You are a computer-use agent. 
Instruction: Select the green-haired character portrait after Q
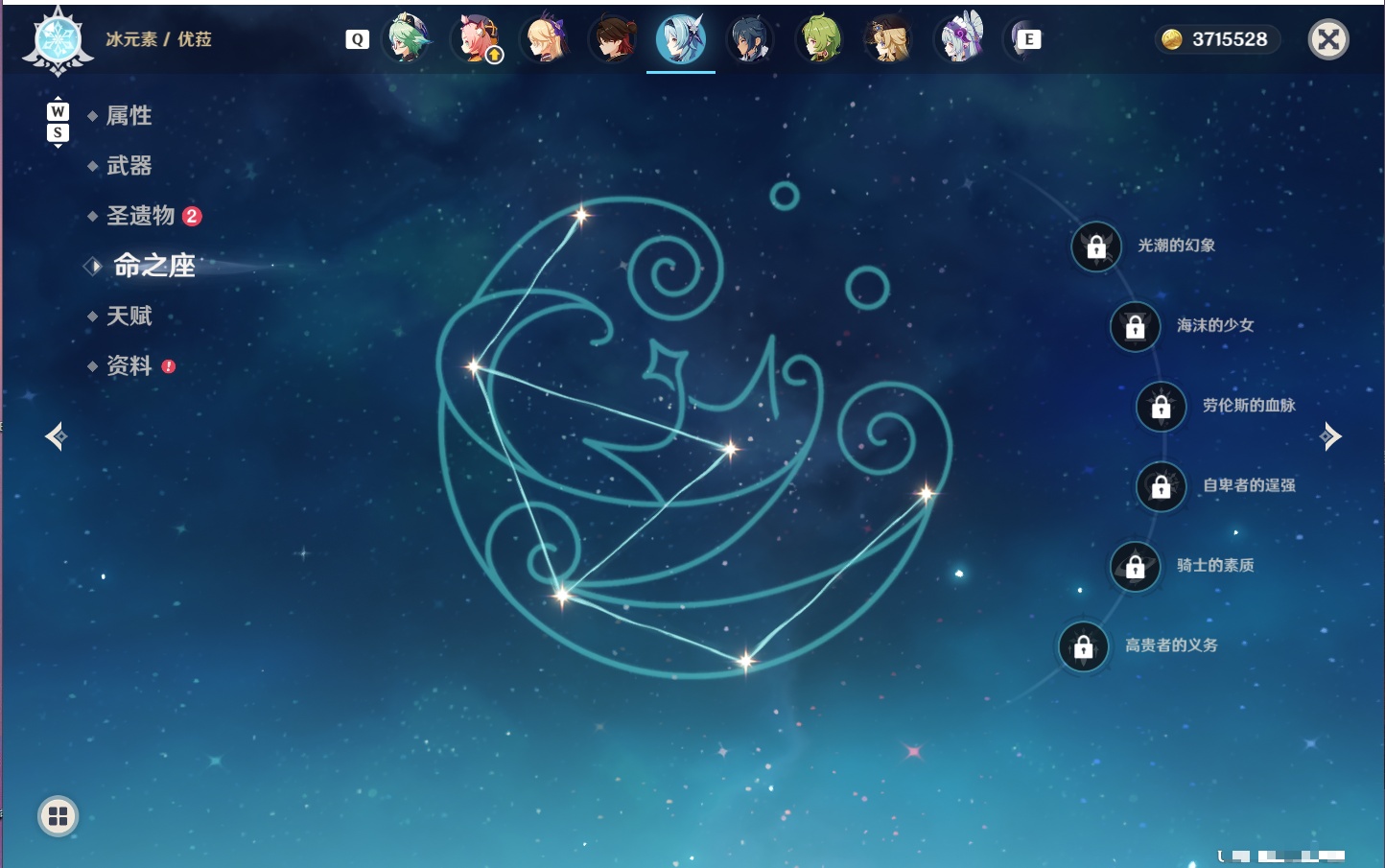(408, 39)
